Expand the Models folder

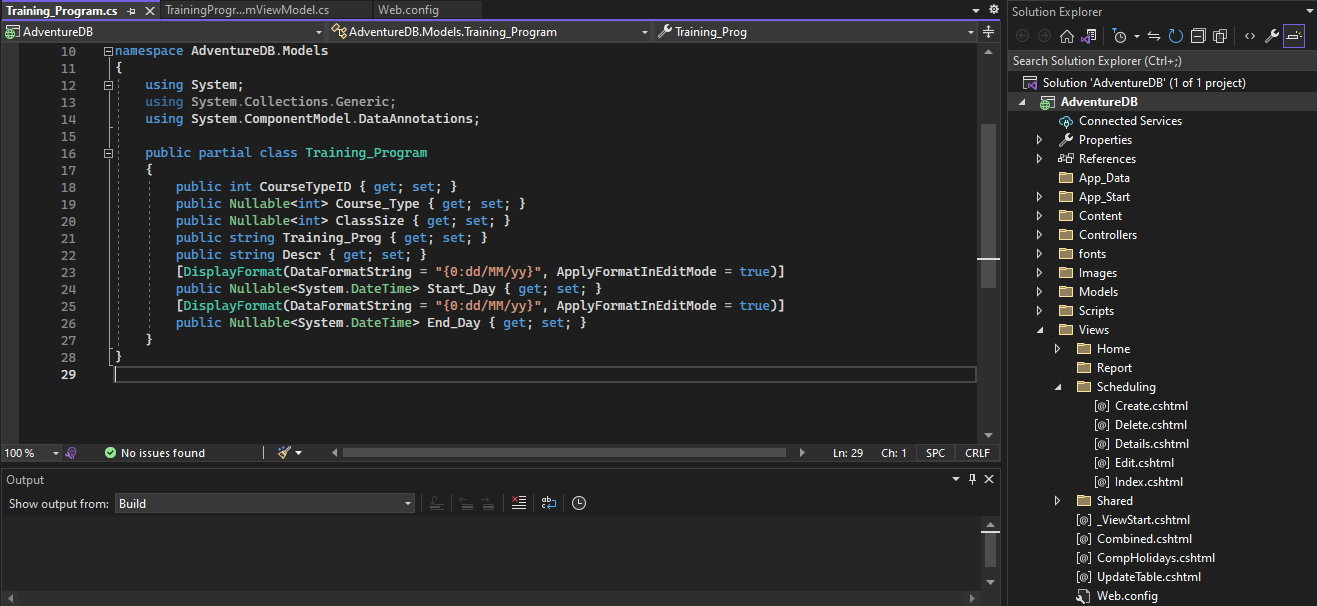pos(1039,291)
